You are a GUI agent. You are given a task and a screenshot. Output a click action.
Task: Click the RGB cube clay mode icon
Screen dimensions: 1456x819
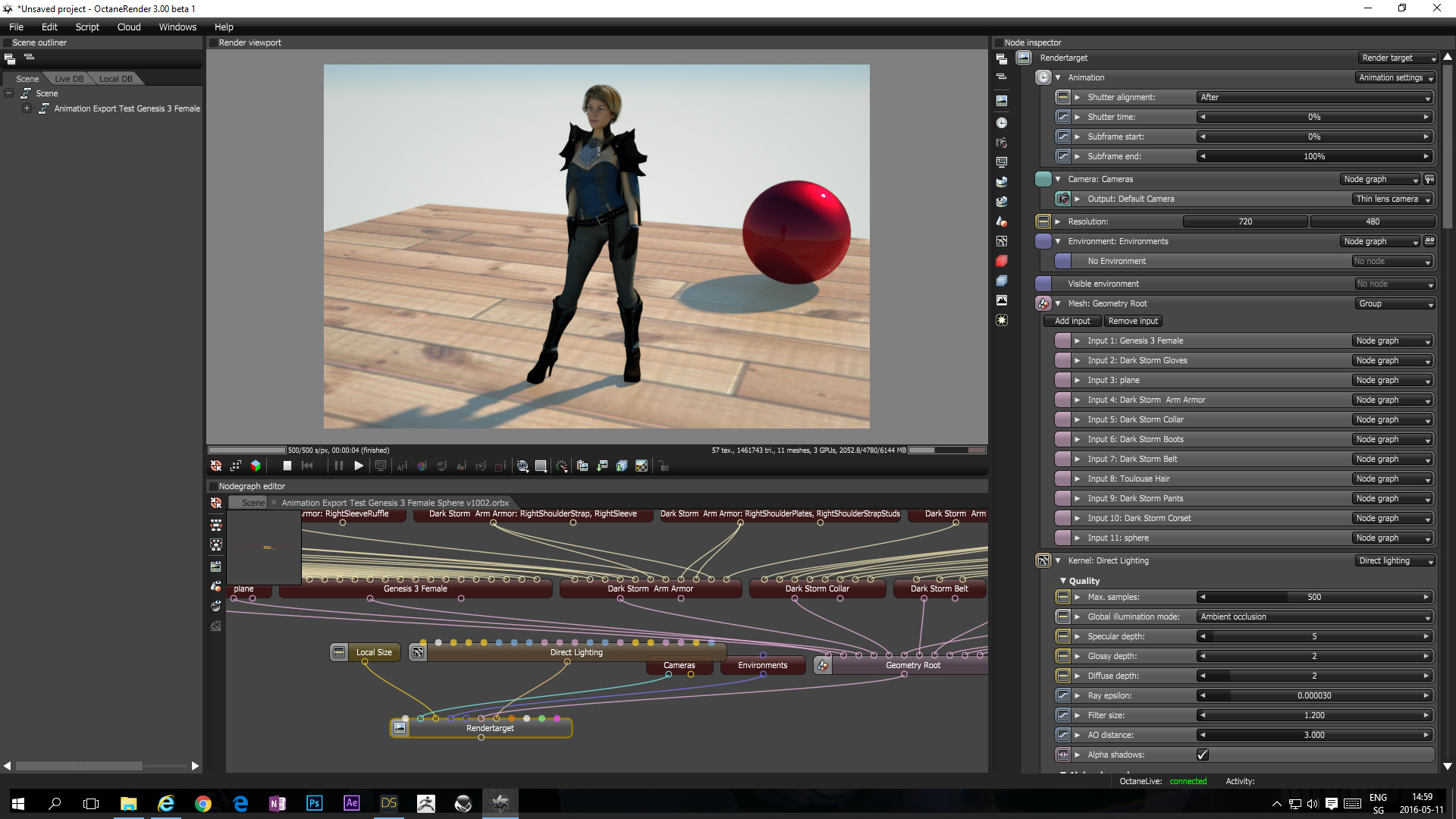point(256,466)
